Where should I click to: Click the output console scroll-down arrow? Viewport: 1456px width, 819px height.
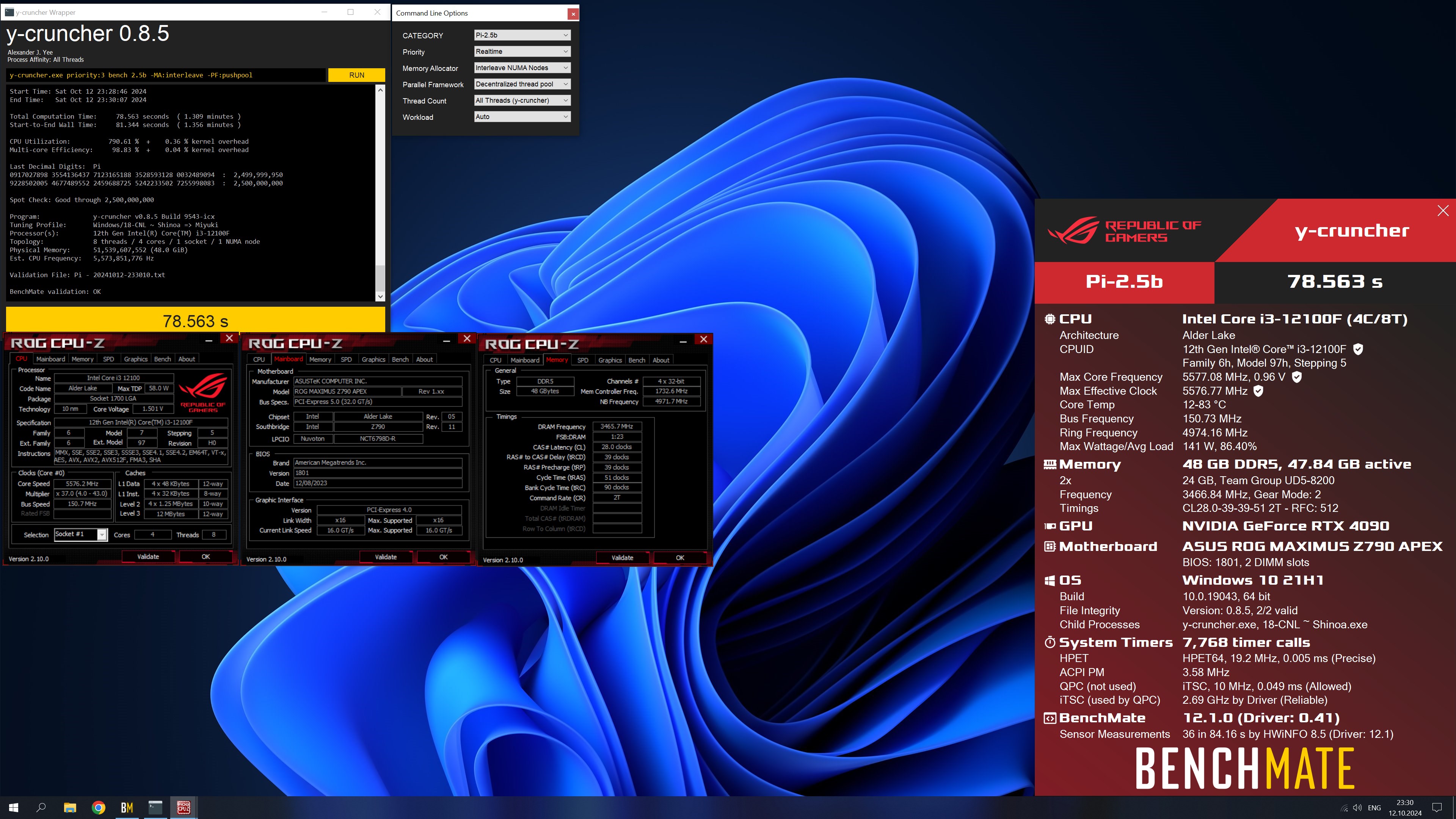tap(380, 296)
